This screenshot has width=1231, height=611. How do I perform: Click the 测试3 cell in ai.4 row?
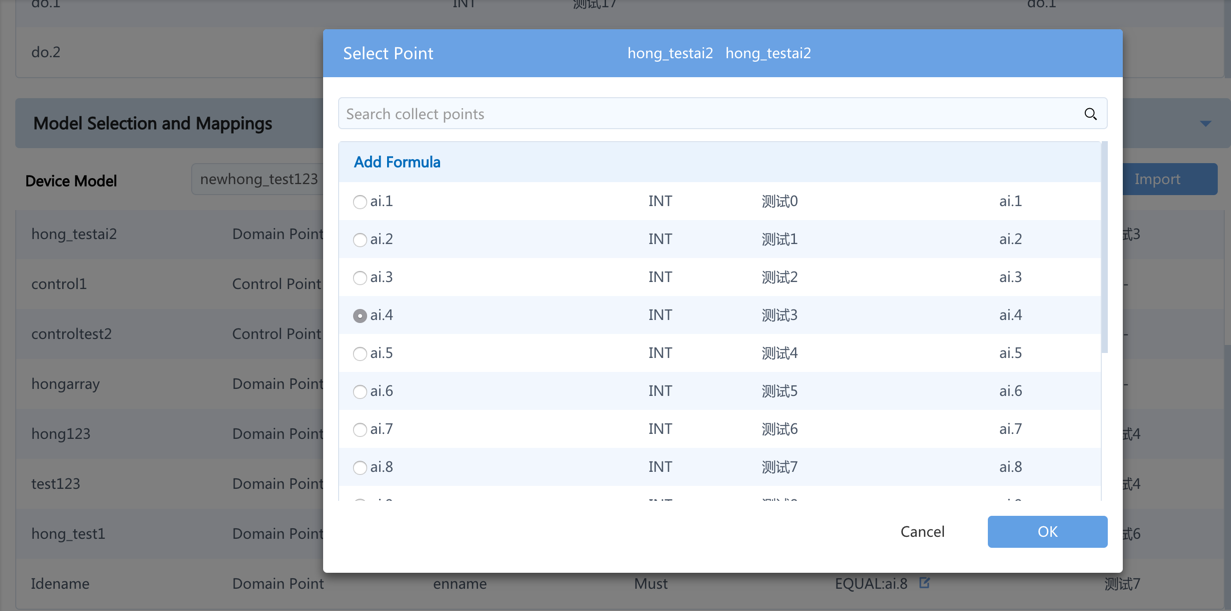point(779,315)
